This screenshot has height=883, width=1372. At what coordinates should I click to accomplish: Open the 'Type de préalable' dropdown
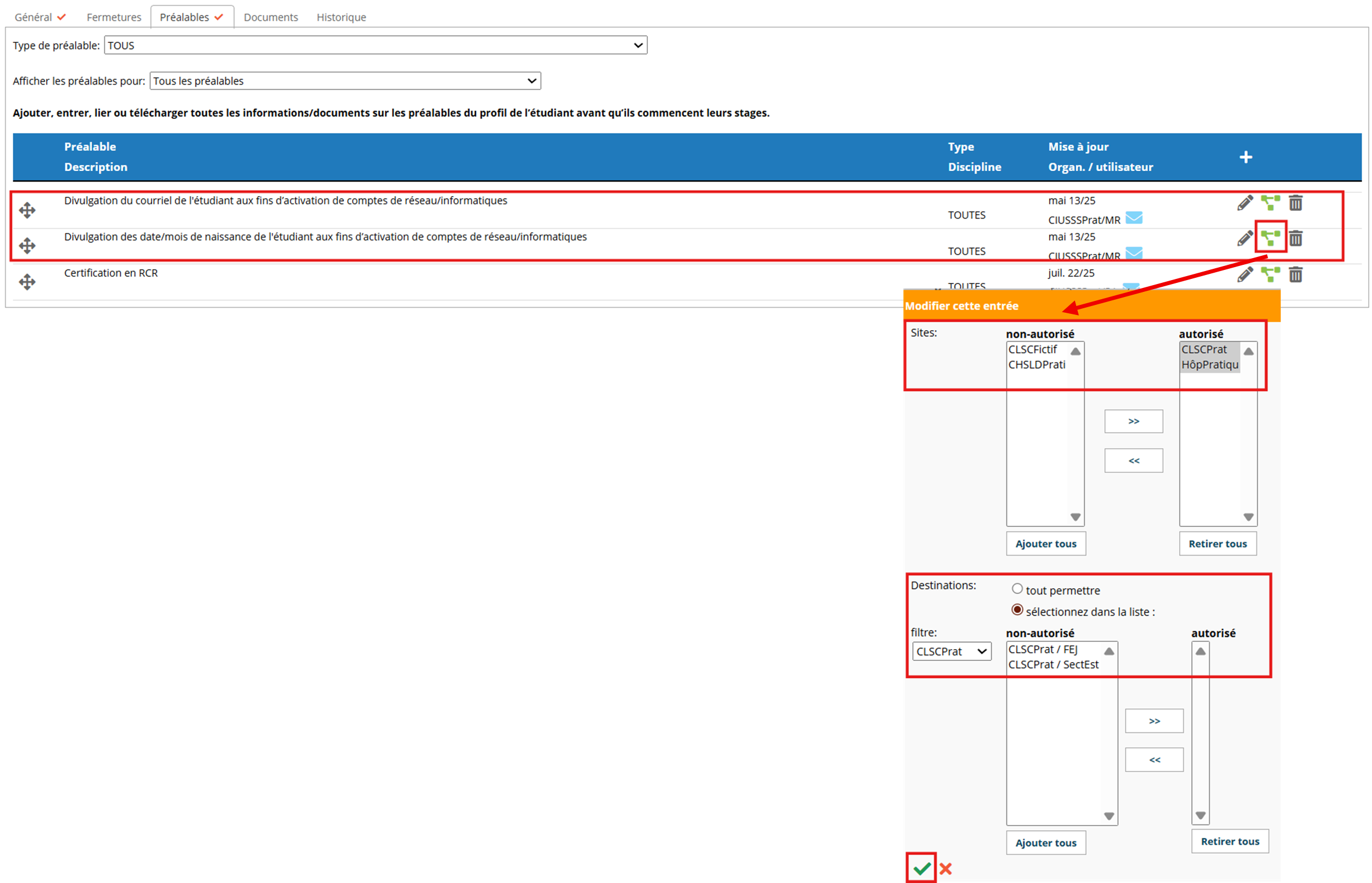[x=375, y=45]
